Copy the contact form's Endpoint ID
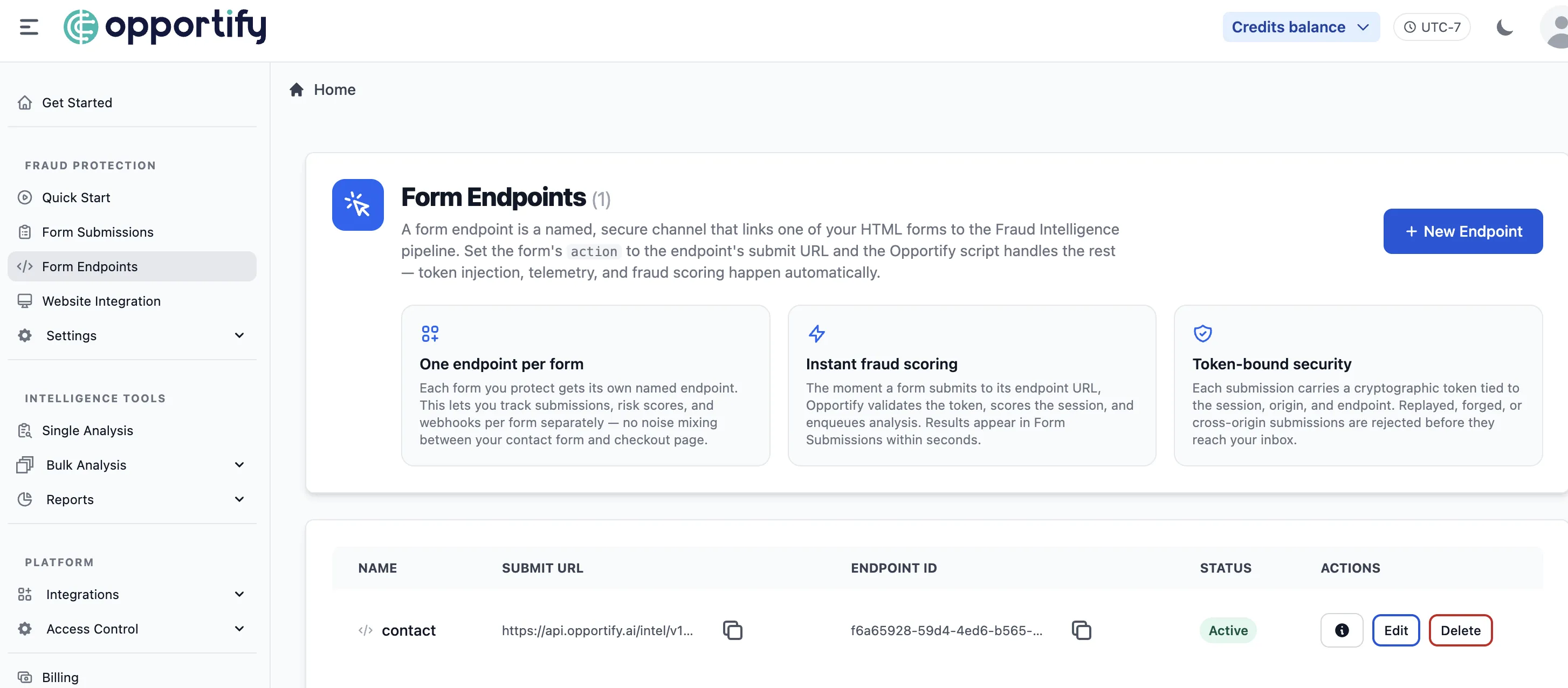This screenshot has height=688, width=1568. pyautogui.click(x=1082, y=630)
